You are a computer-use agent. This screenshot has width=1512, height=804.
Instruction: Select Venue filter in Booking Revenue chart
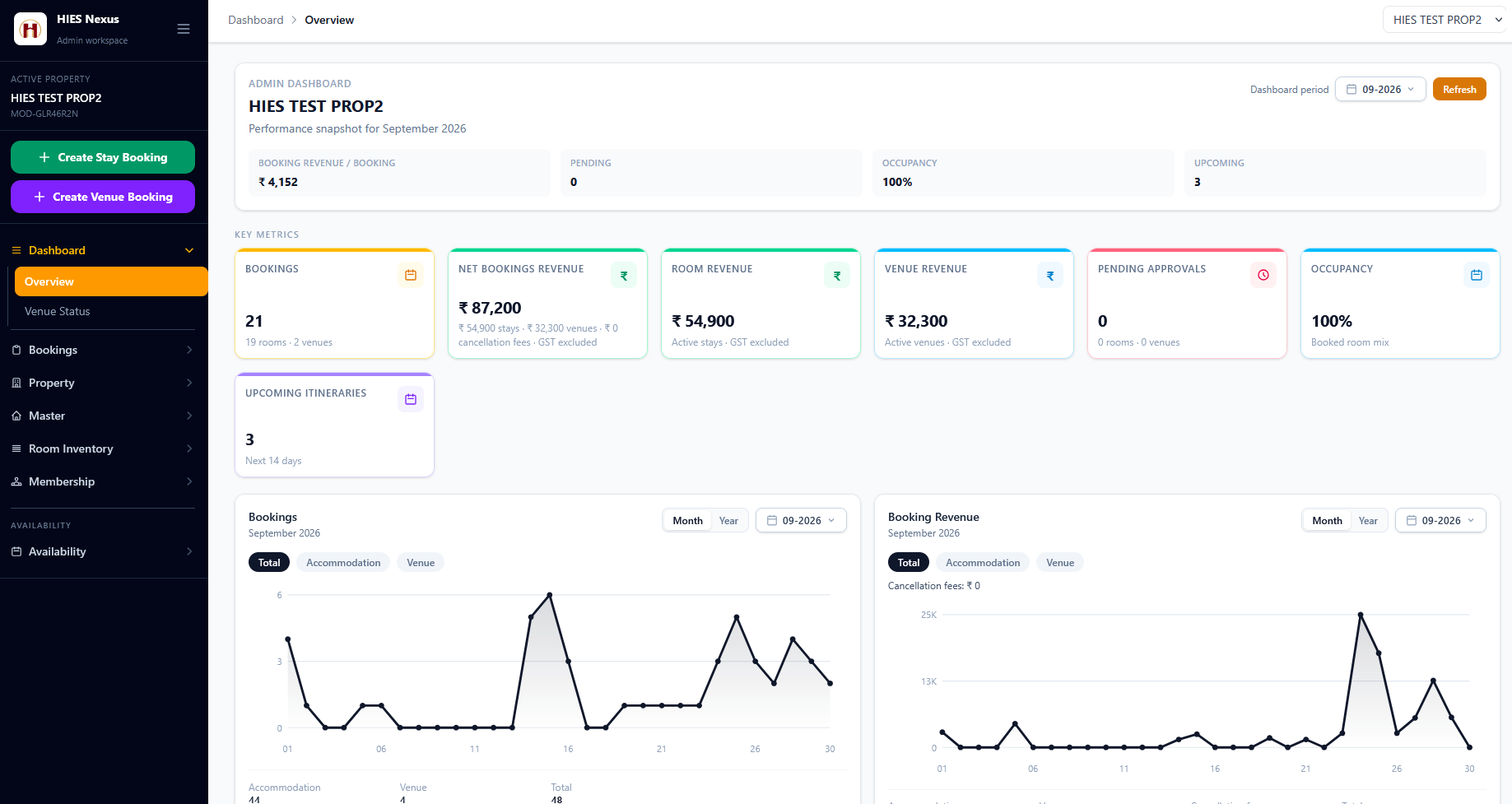(1060, 562)
